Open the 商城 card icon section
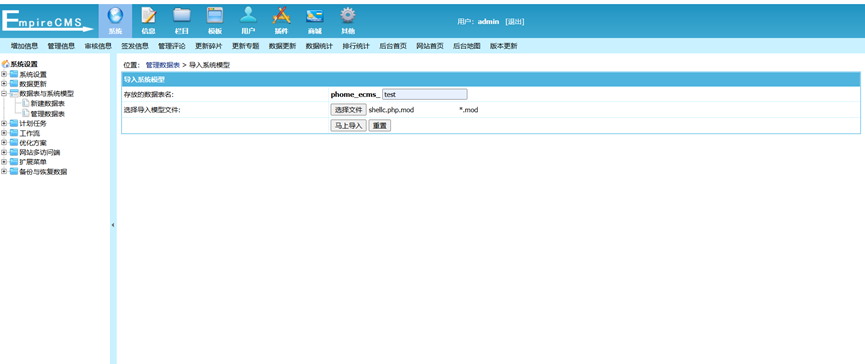The image size is (865, 364). pyautogui.click(x=314, y=21)
